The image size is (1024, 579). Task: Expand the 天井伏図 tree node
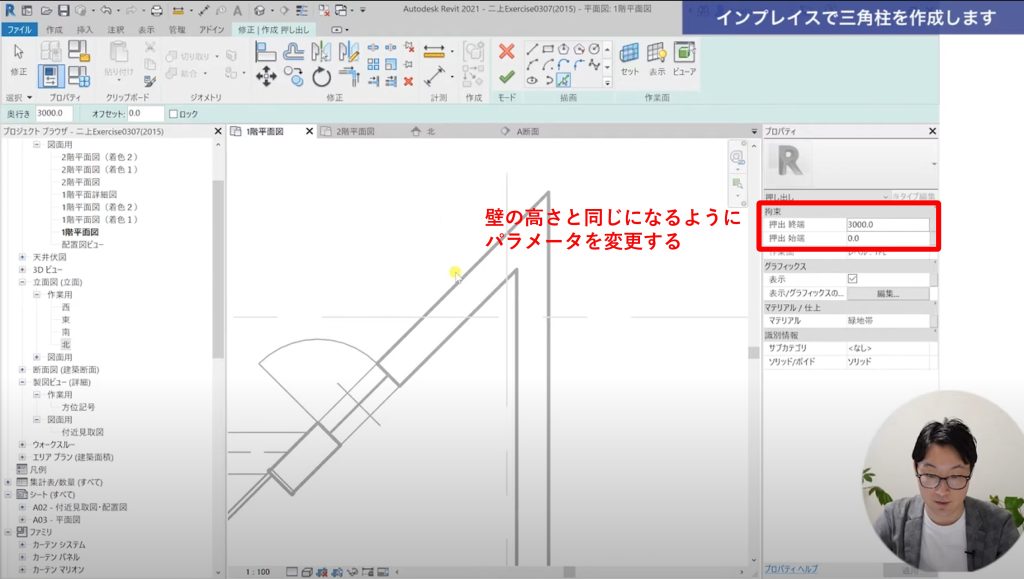tap(22, 257)
